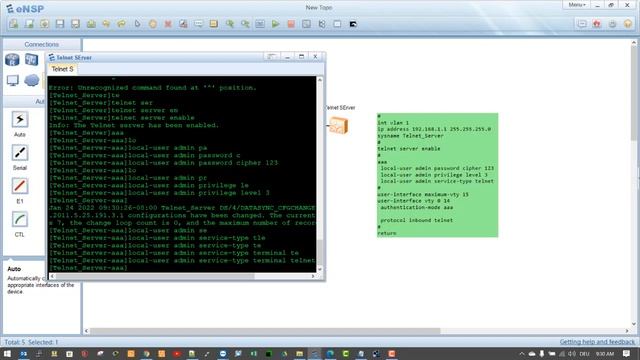This screenshot has height=360, width=640.
Task: Click the Connections panel header
Action: pos(42,44)
